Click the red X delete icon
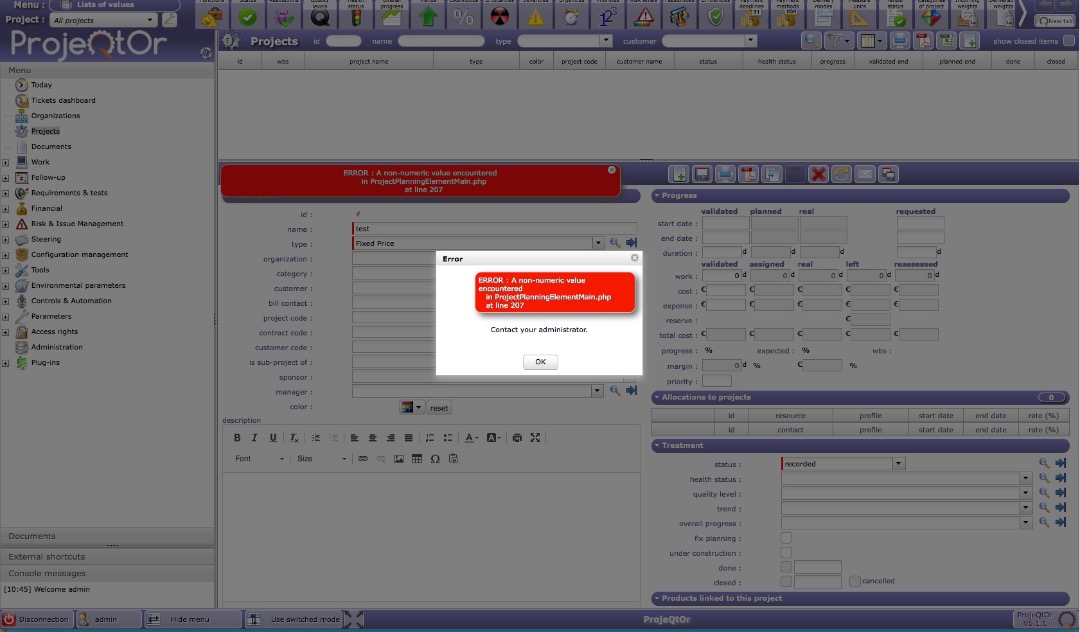This screenshot has height=632, width=1080. (x=818, y=174)
